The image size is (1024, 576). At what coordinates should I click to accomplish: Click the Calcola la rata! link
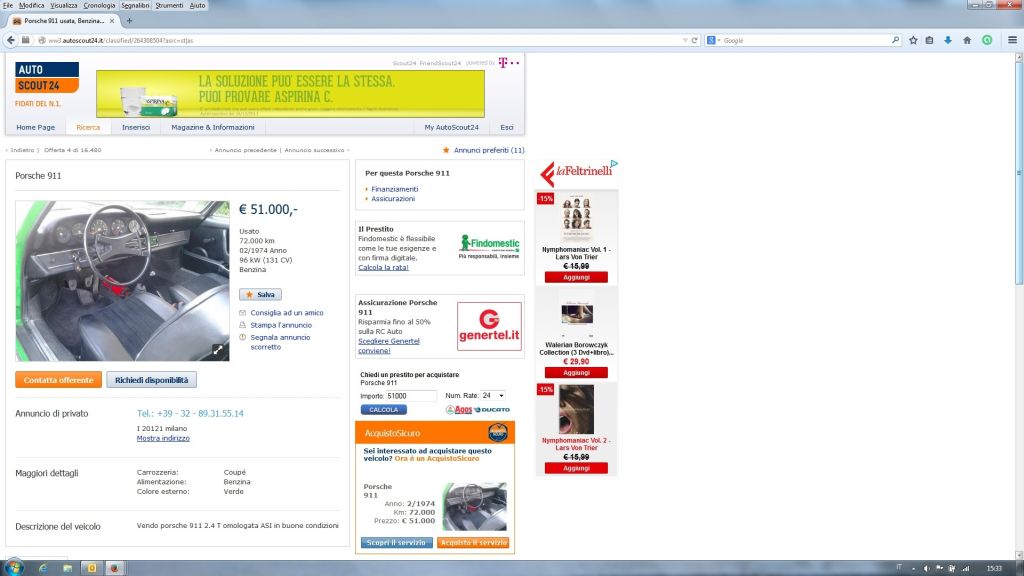(383, 268)
